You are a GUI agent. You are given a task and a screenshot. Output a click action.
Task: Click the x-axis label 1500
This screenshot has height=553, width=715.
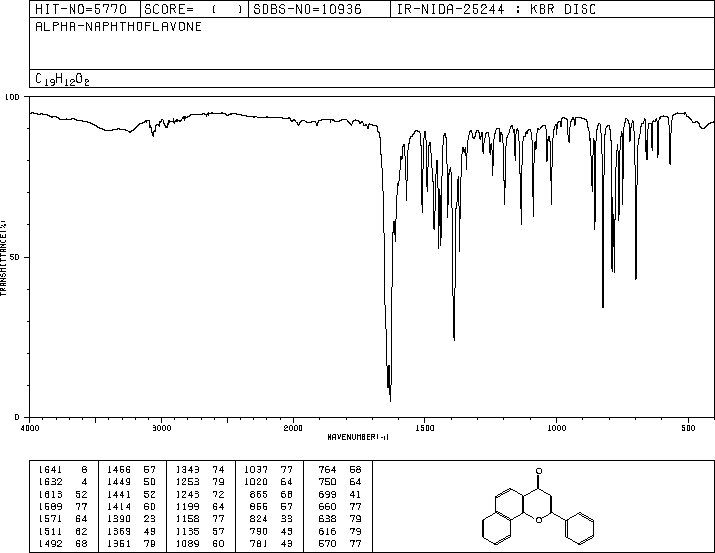425,428
